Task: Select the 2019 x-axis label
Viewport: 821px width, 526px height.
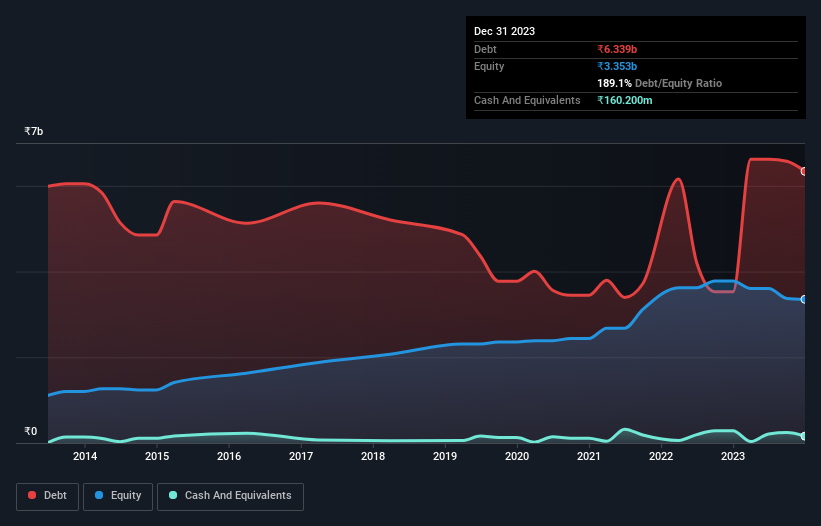Action: [445, 456]
